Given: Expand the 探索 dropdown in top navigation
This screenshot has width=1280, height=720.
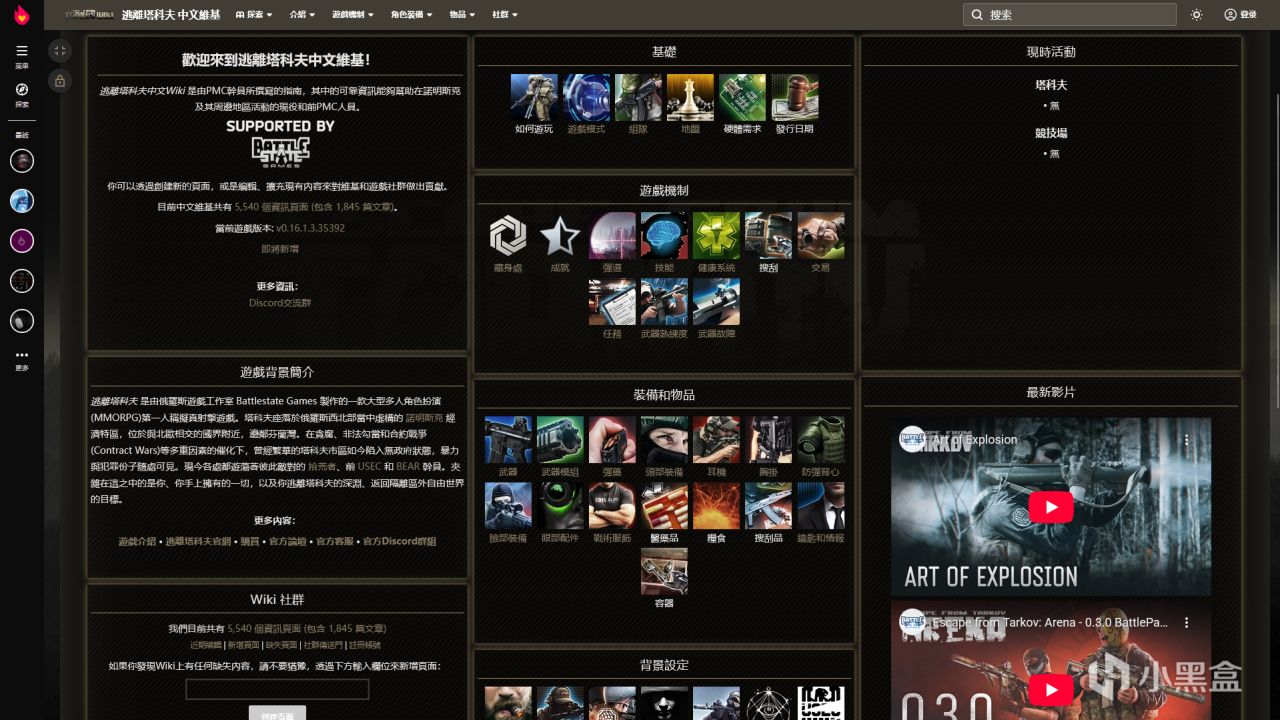Looking at the screenshot, I should tap(253, 15).
